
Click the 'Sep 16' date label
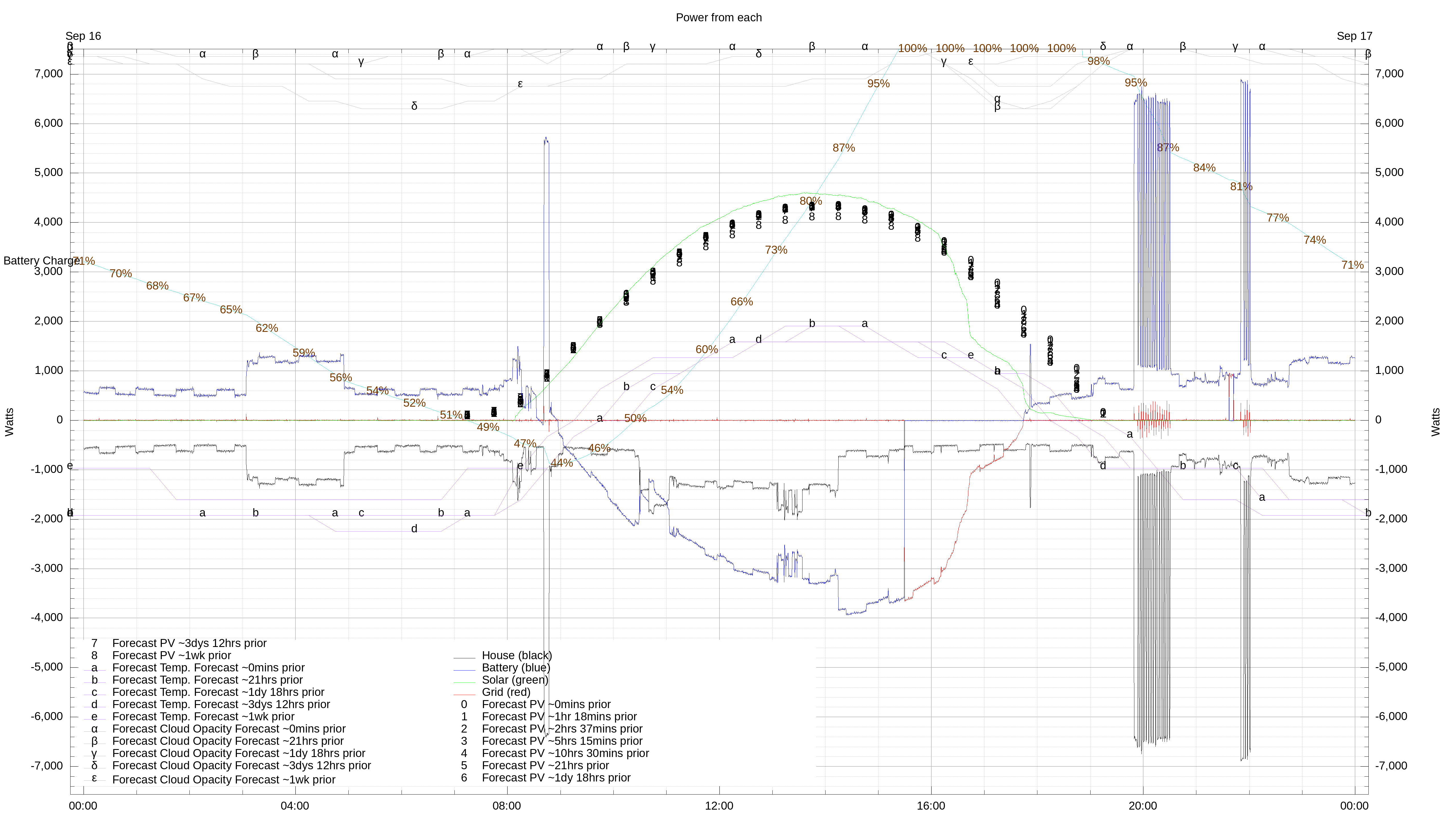[83, 36]
